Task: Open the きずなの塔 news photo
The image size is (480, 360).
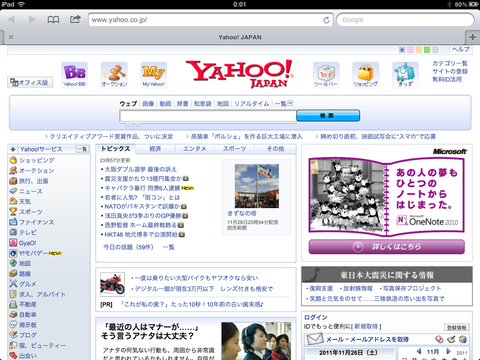Action: [x=257, y=186]
